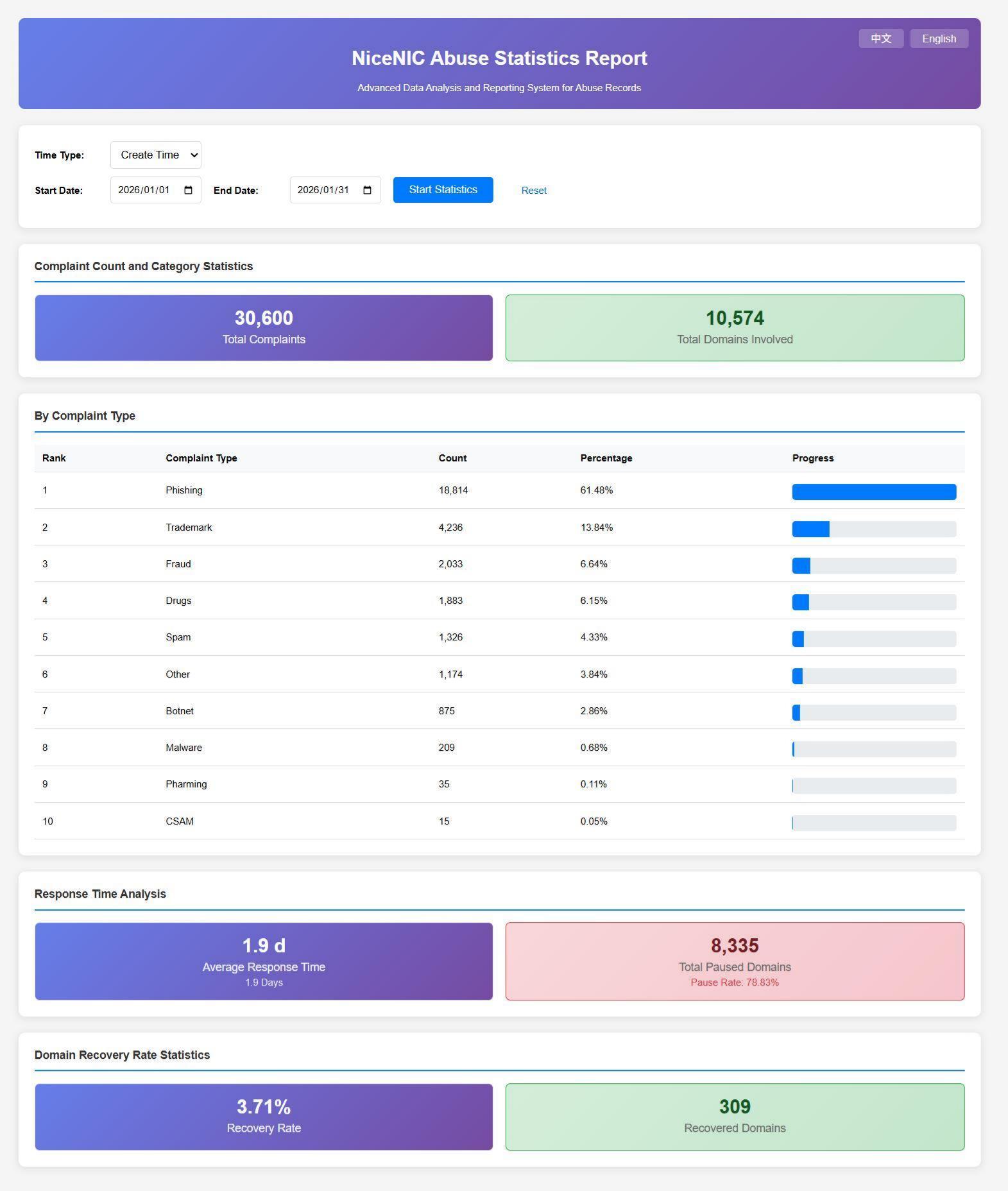Click the count value 875
Screen dimensions: 1008x1191
coord(447,711)
